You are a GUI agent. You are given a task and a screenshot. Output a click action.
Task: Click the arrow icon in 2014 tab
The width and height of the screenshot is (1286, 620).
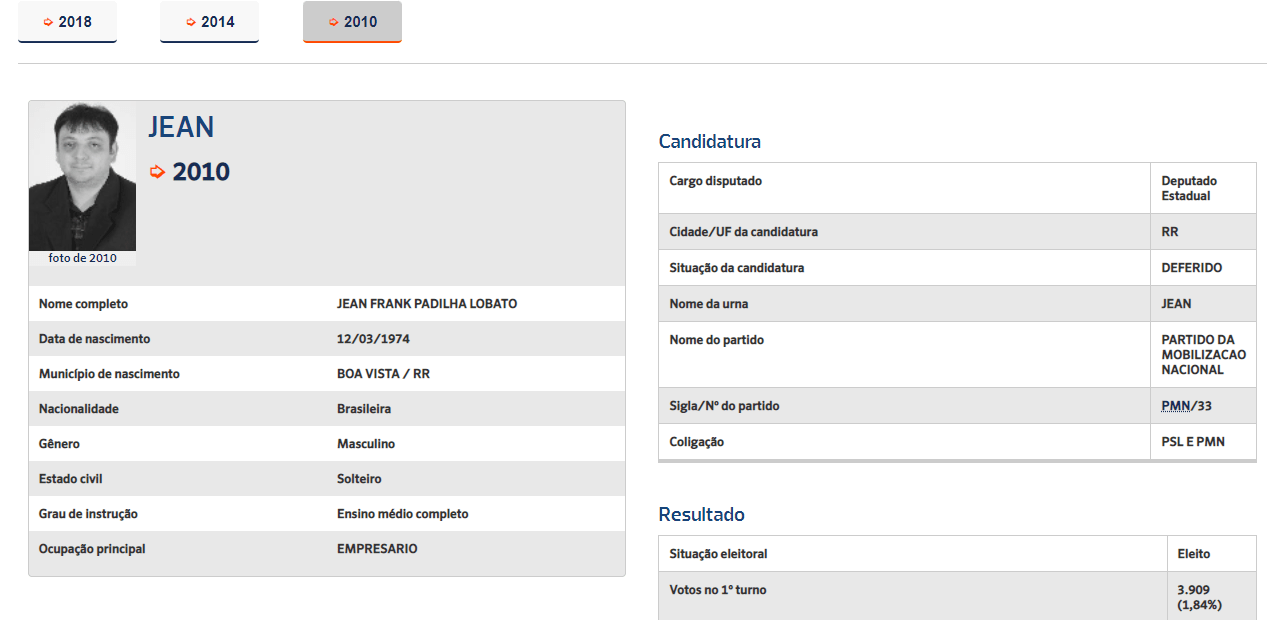pos(191,22)
